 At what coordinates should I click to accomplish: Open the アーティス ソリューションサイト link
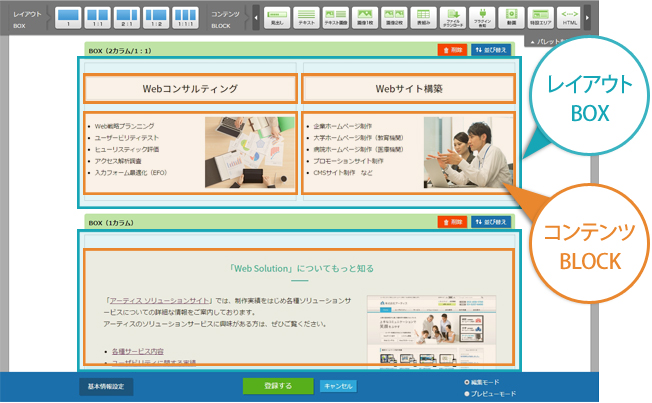coord(159,300)
